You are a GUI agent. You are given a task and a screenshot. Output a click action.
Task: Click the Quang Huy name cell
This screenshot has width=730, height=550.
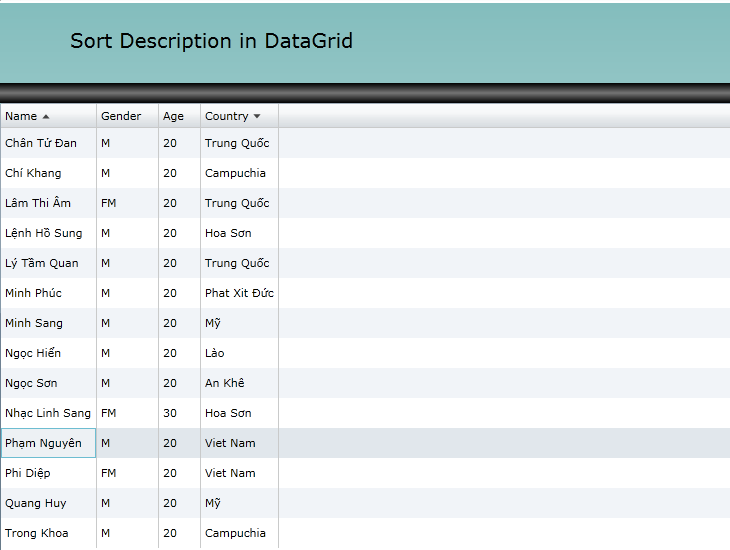(x=36, y=503)
